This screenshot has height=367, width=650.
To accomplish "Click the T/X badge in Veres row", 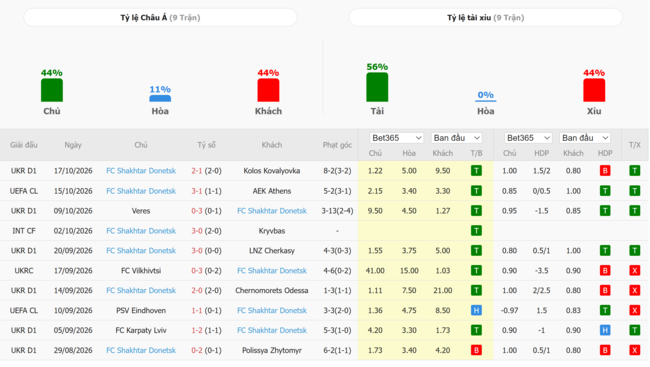I will coord(635,211).
